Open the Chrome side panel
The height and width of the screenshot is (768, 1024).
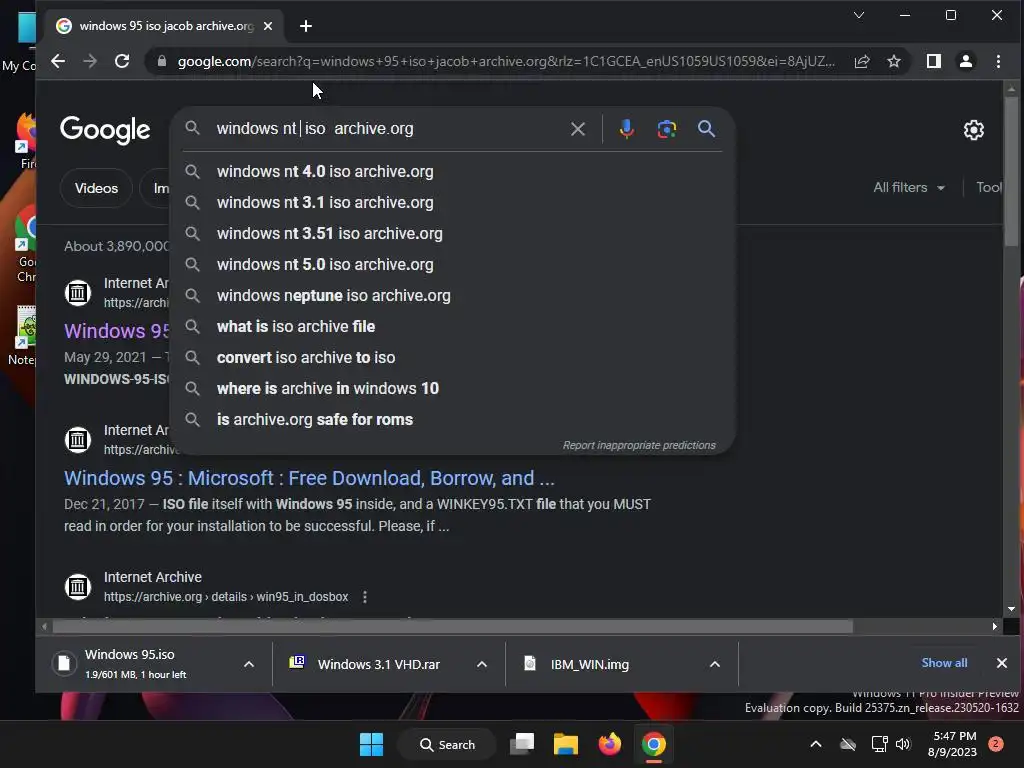click(934, 61)
